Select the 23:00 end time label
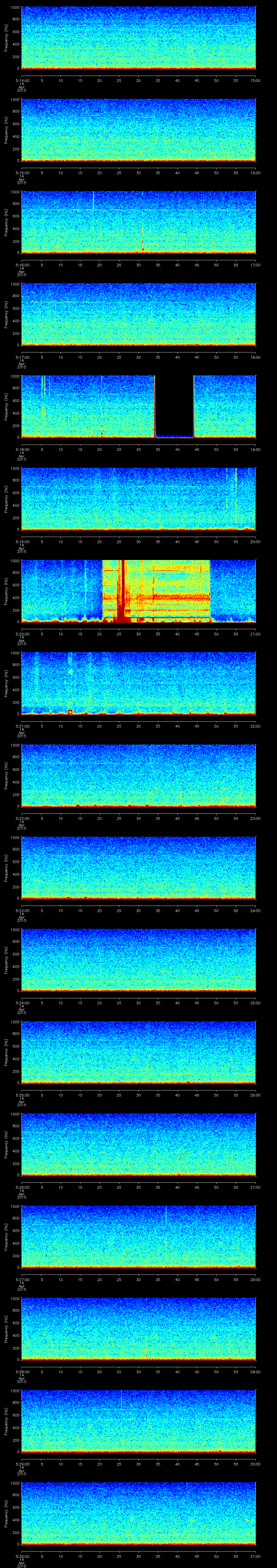 coord(256,818)
